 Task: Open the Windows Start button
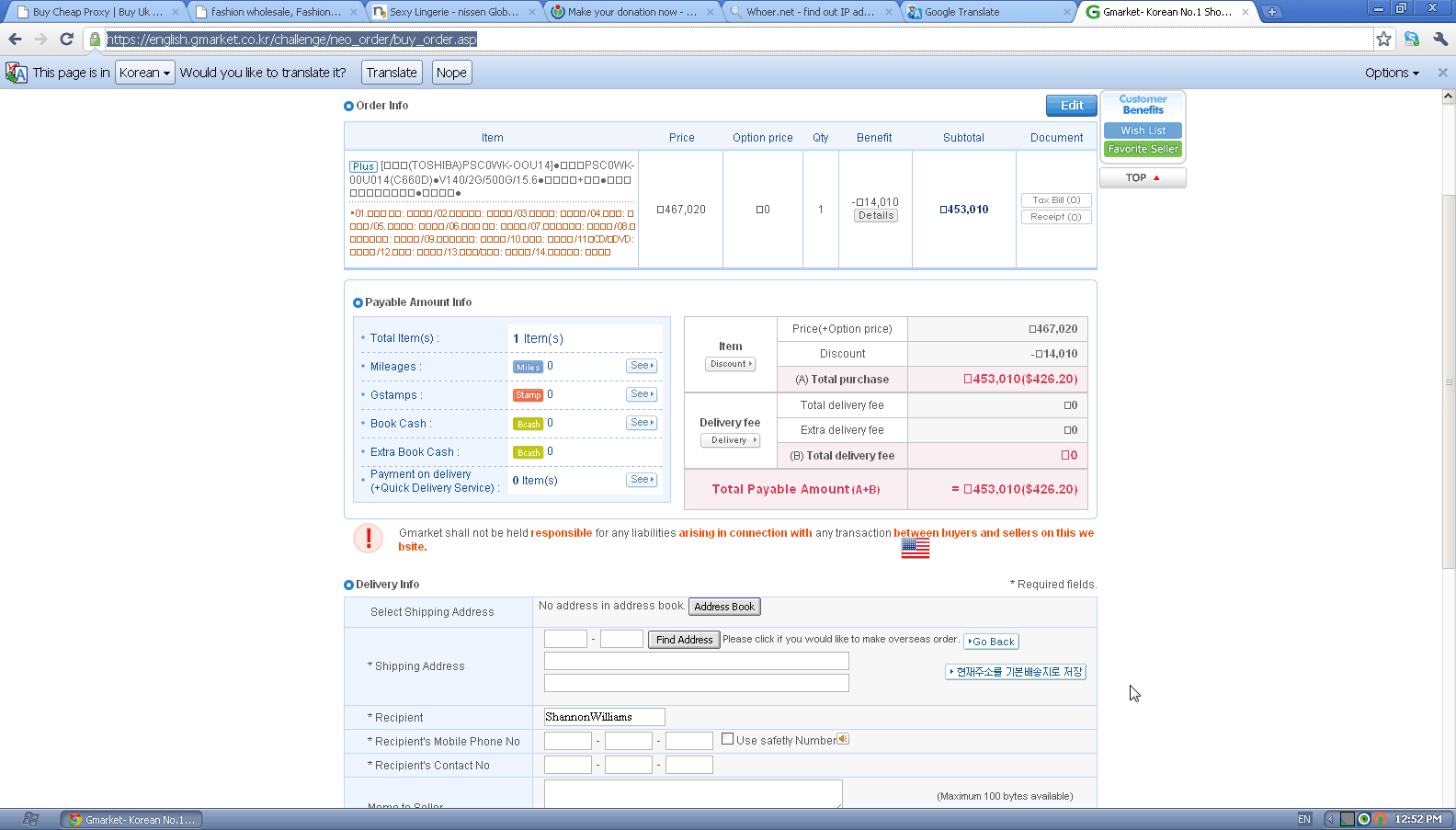pyautogui.click(x=30, y=819)
